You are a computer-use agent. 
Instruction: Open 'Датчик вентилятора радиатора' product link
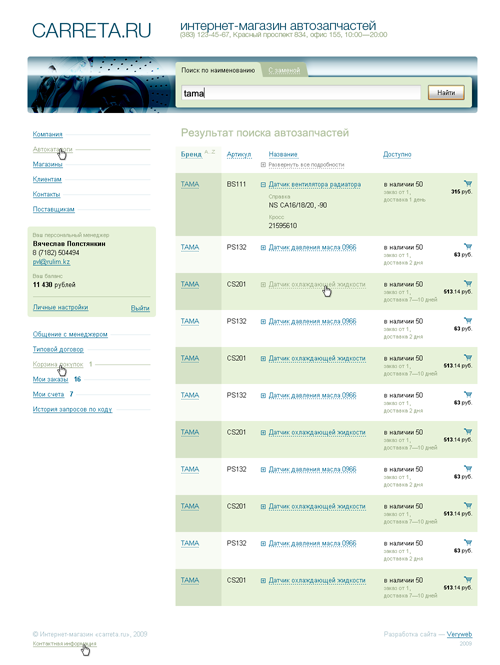tap(315, 184)
